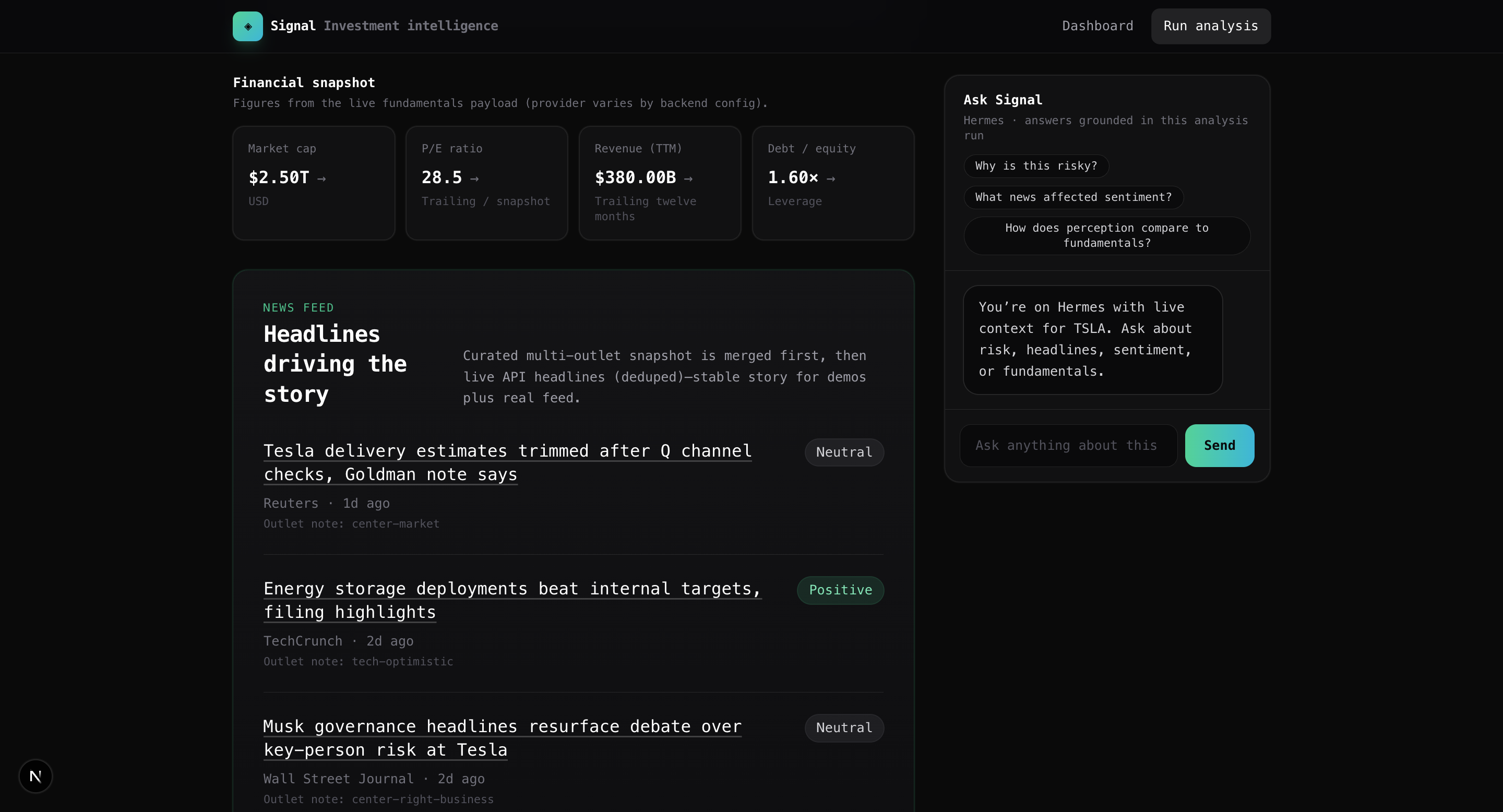Viewport: 1503px width, 812px height.
Task: Open the Dashboard nav item
Action: pos(1097,26)
